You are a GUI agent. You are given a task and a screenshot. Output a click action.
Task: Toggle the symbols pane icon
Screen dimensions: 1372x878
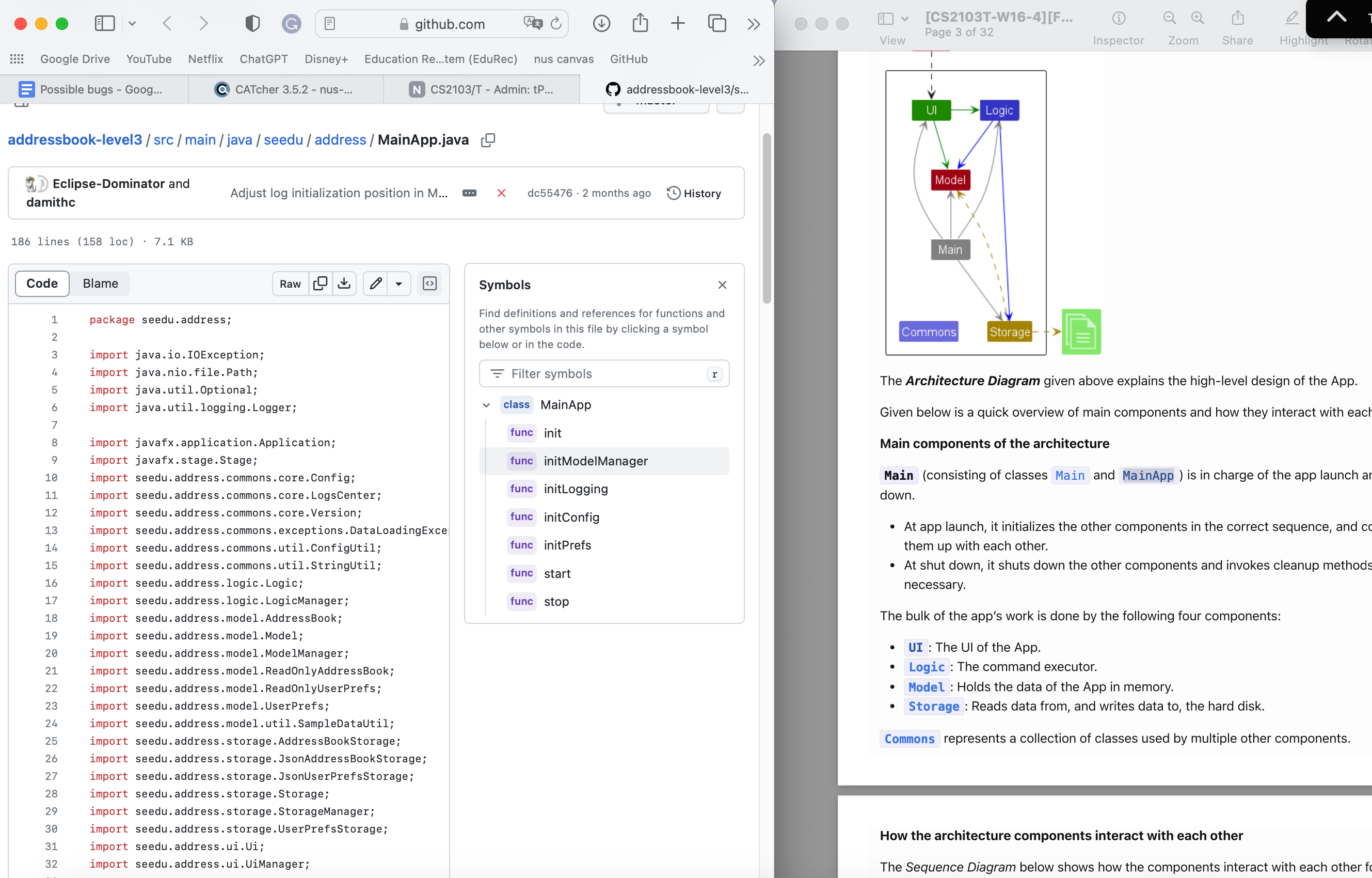429,284
